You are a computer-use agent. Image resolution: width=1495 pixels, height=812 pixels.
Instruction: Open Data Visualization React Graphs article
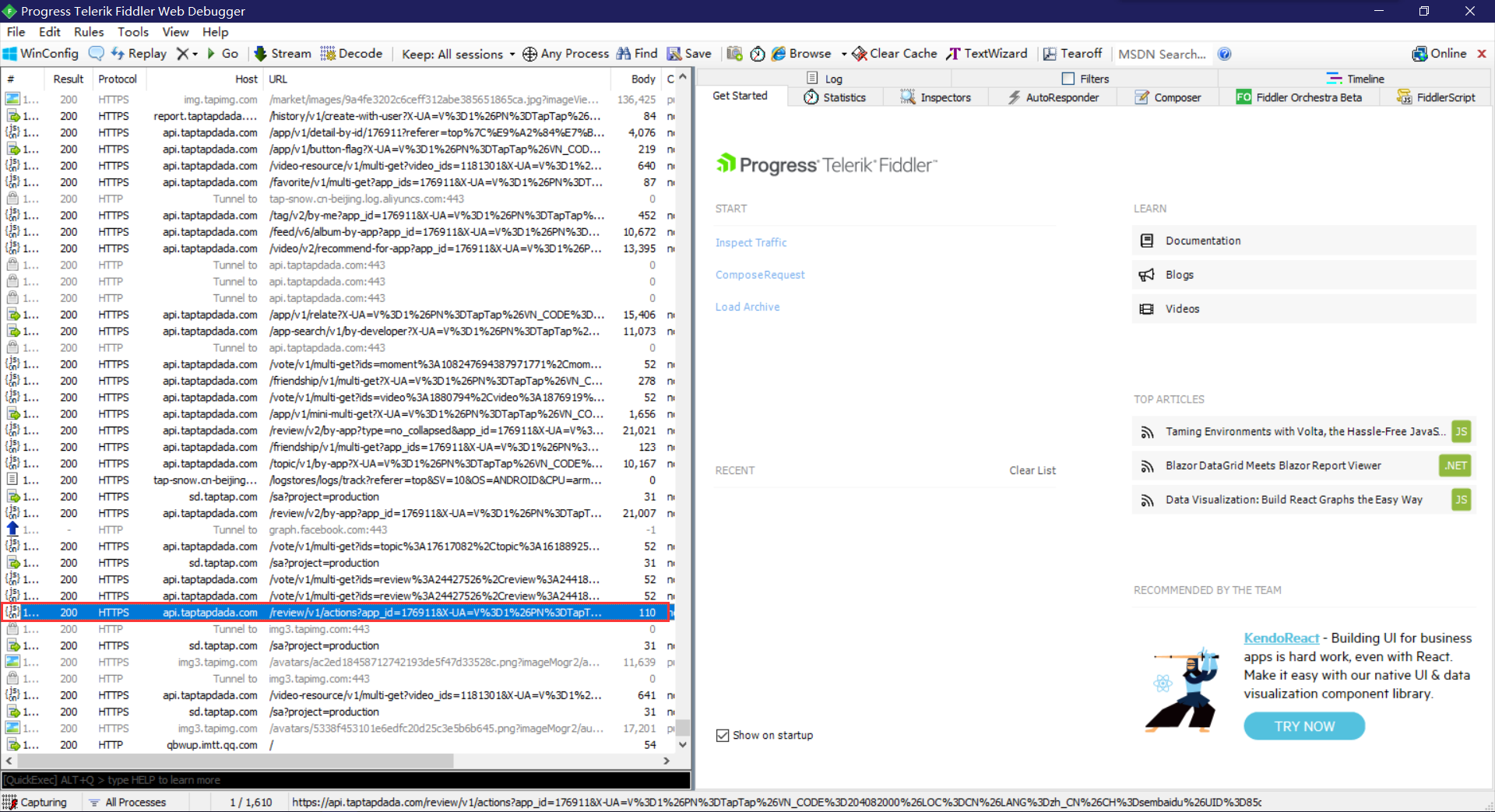(1304, 500)
